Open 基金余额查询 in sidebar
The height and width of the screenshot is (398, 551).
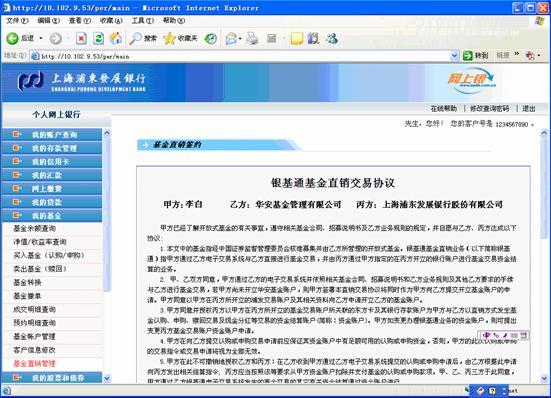(x=34, y=229)
